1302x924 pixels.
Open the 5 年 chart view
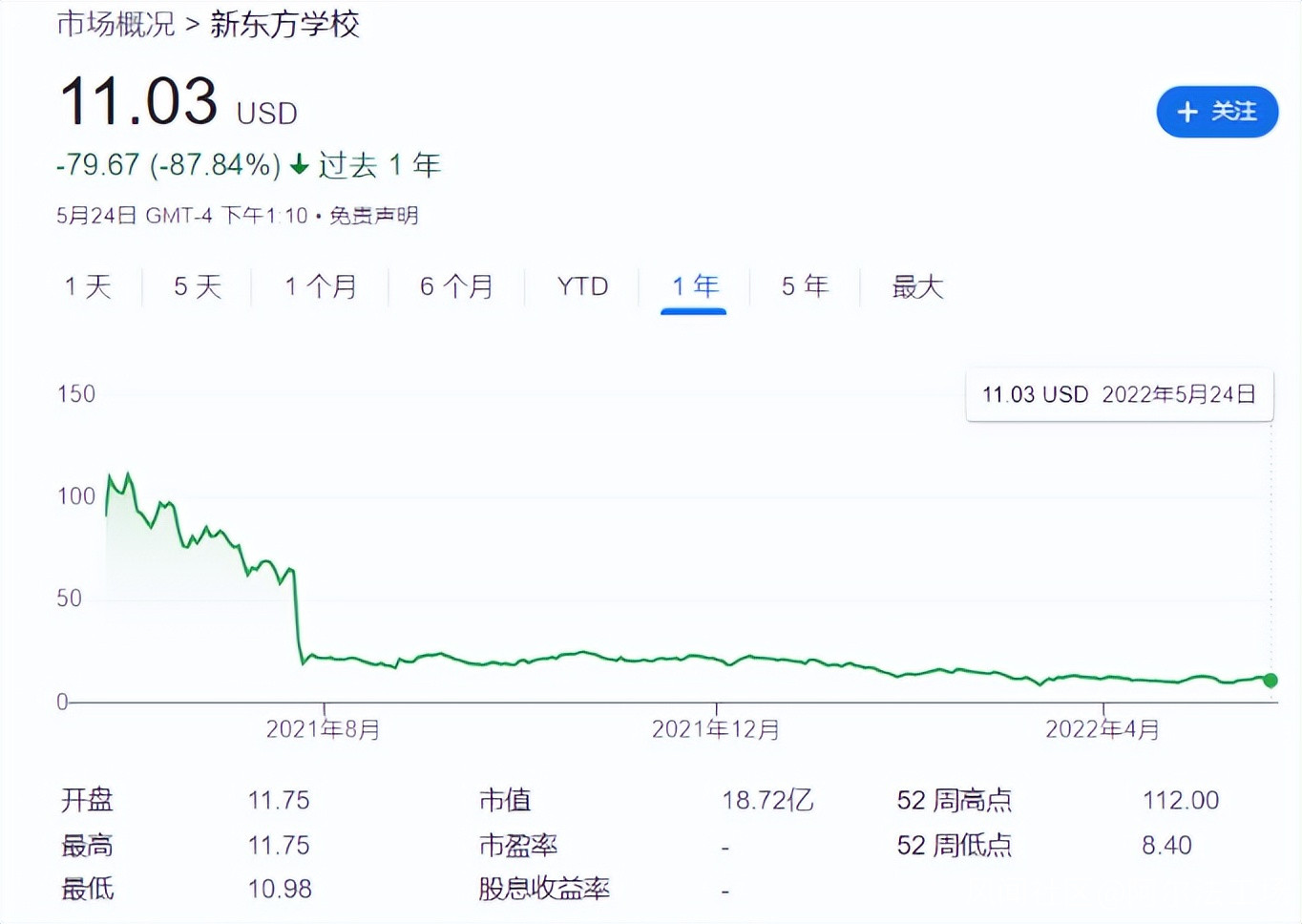coord(805,286)
